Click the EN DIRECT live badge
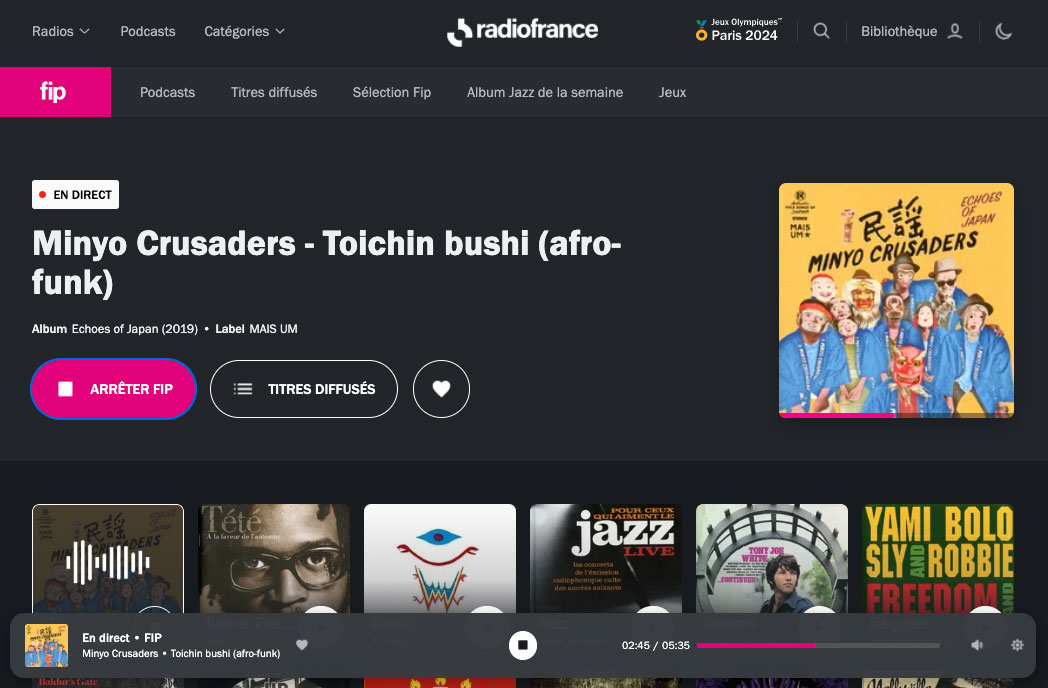This screenshot has width=1048, height=688. point(76,195)
